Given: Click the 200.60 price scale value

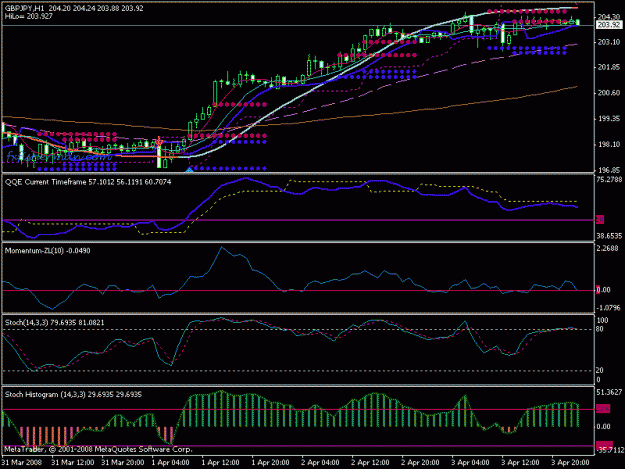Looking at the screenshot, I should tap(608, 93).
